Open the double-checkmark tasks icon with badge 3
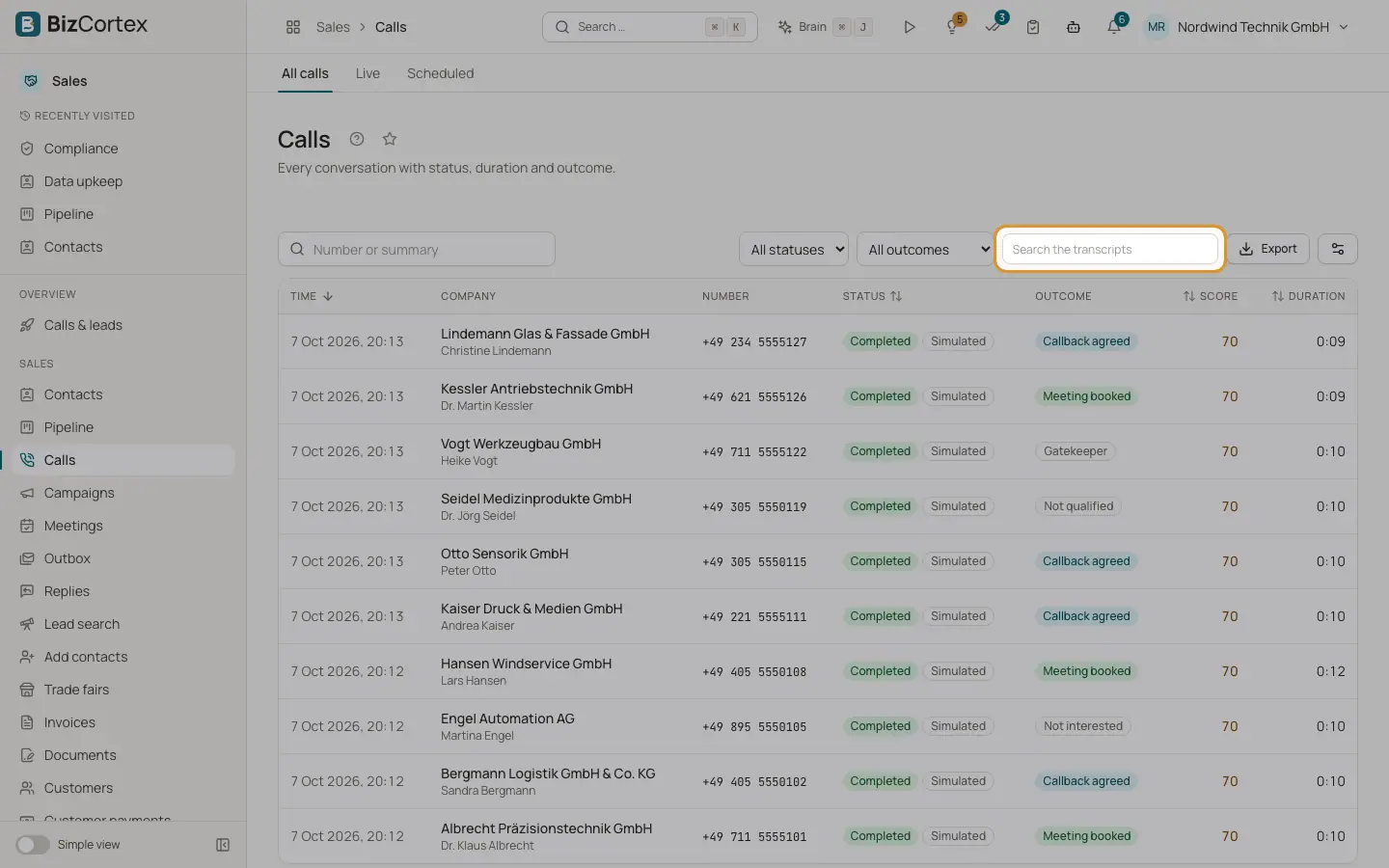Viewport: 1389px width, 868px height. pos(993,27)
